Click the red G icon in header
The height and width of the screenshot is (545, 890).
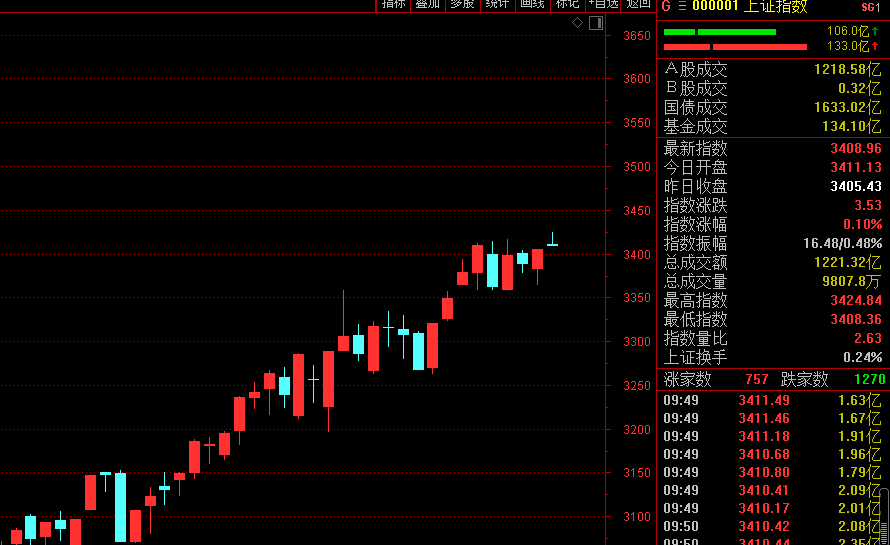pyautogui.click(x=666, y=5)
